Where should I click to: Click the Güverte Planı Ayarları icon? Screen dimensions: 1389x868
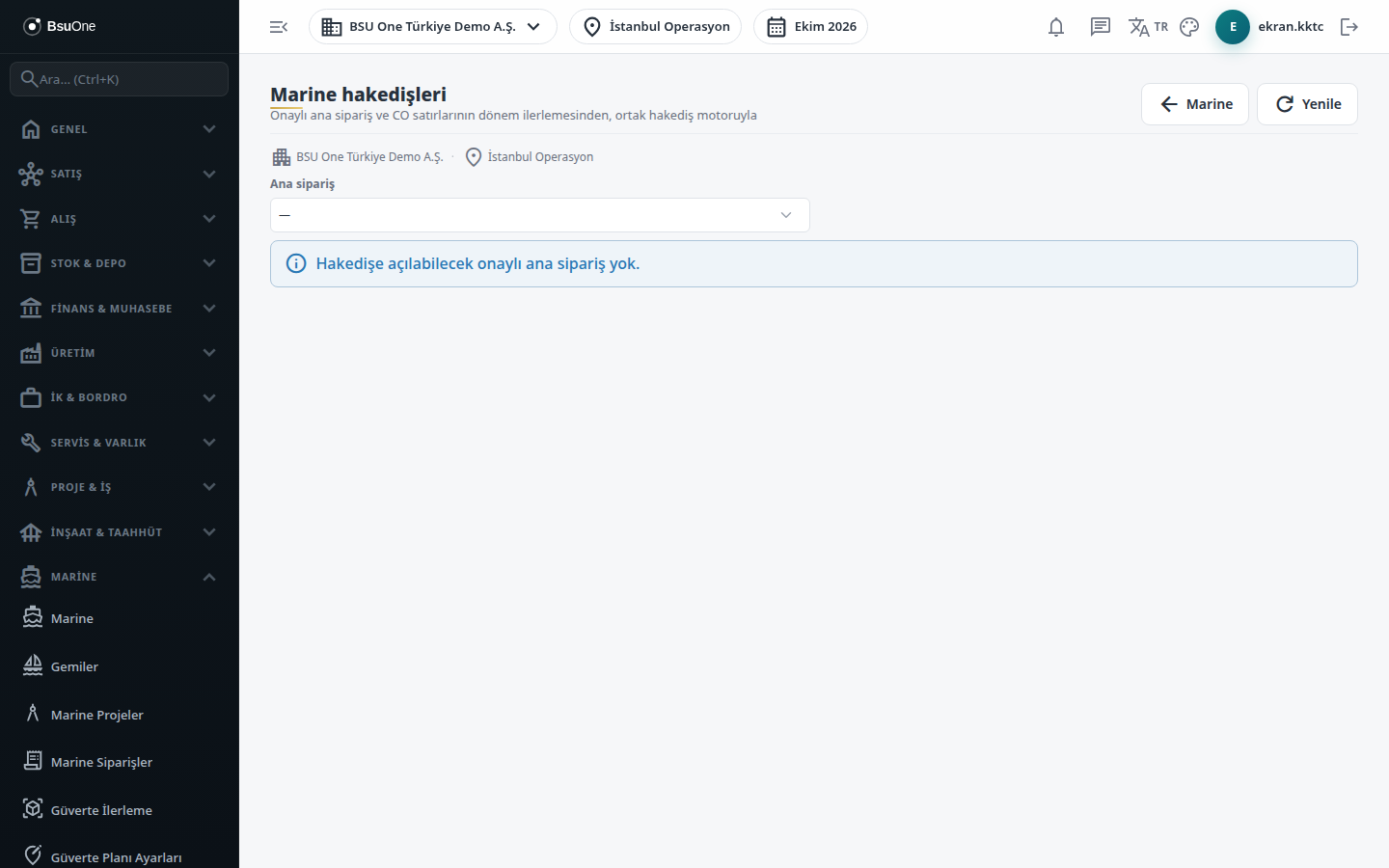click(33, 855)
